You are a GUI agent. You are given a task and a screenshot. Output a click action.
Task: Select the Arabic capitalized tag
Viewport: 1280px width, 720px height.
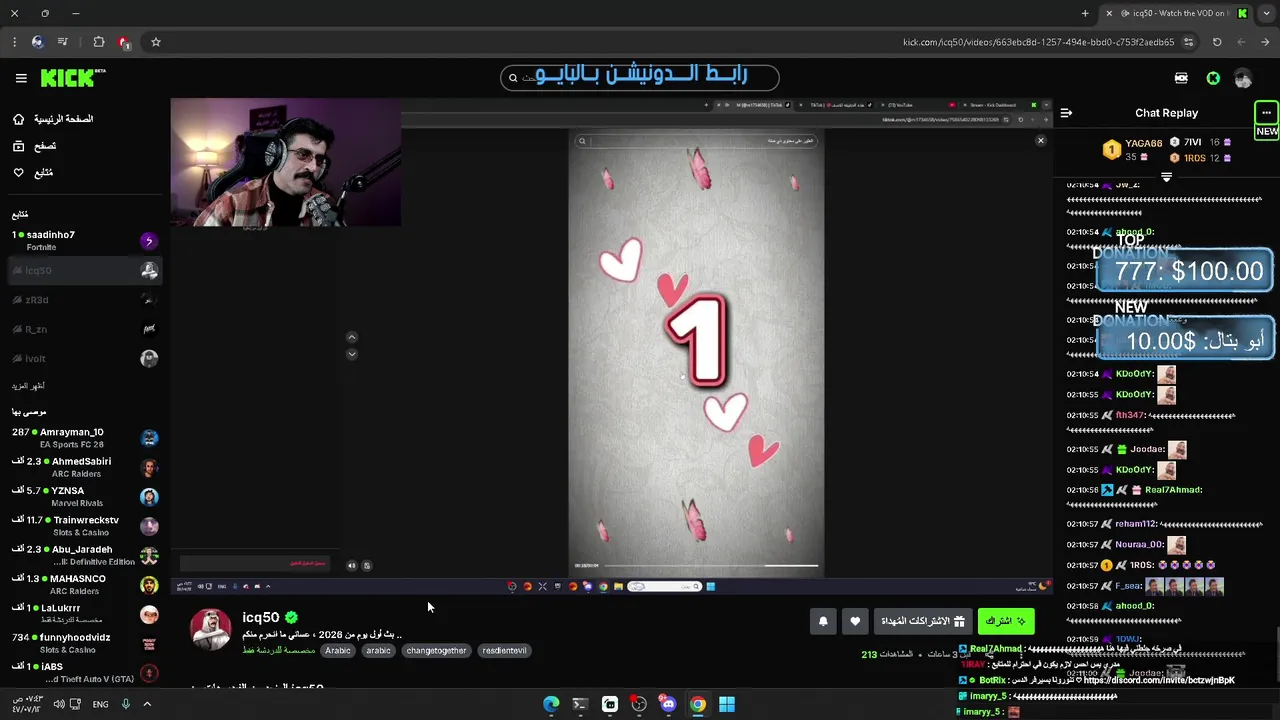point(338,650)
